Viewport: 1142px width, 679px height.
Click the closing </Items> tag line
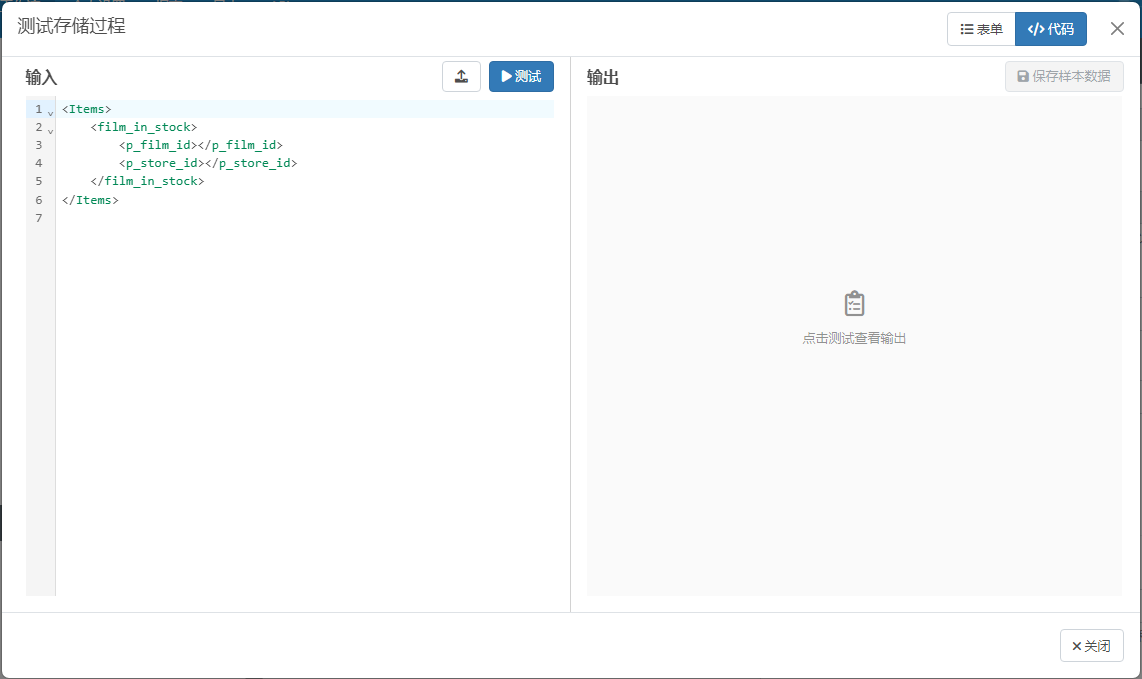click(x=90, y=200)
